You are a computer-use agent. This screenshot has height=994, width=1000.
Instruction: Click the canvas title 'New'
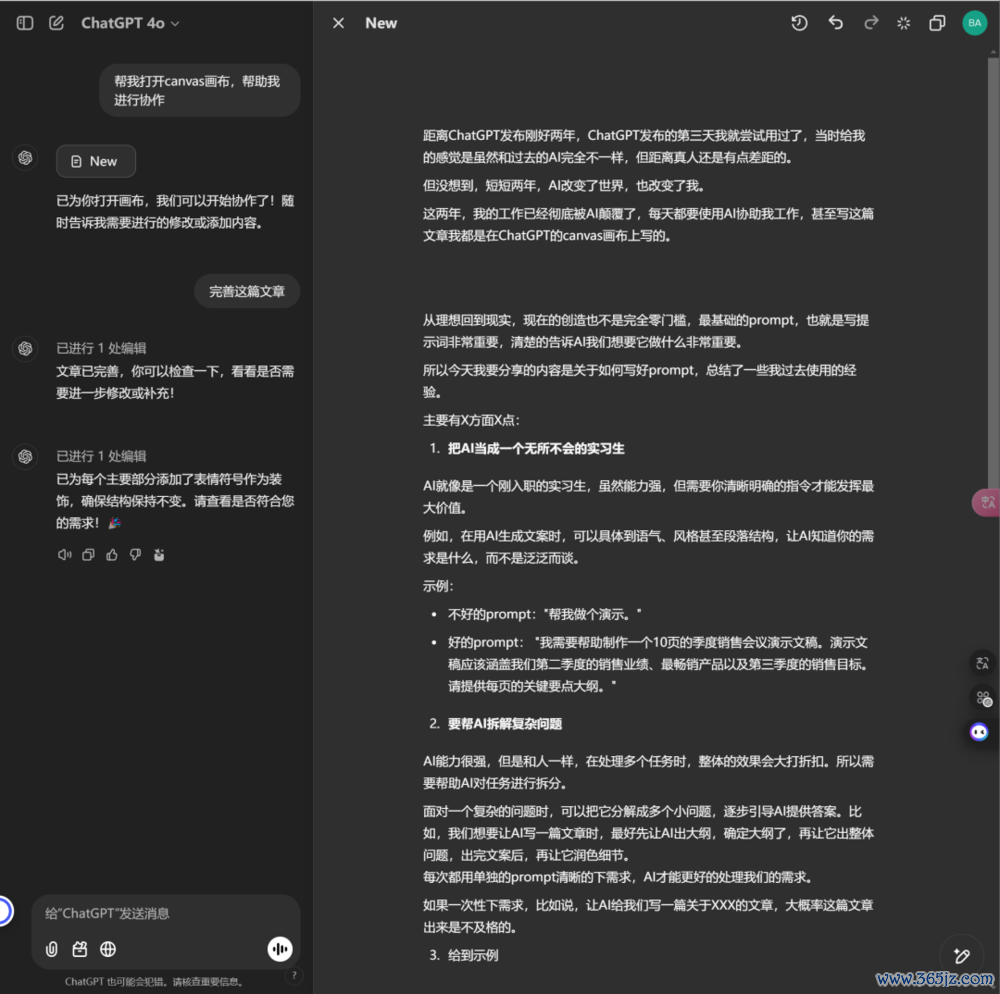[381, 24]
